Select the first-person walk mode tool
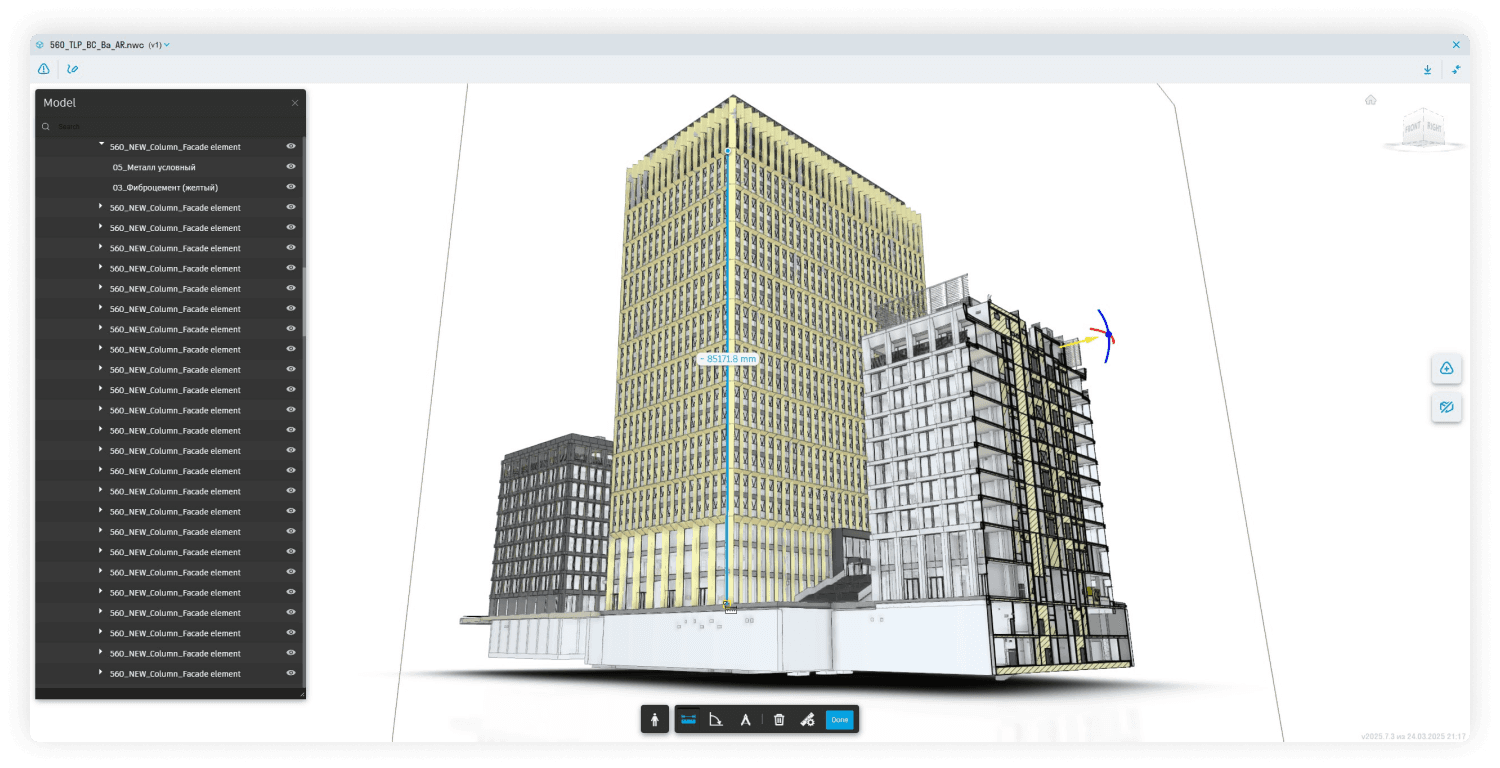This screenshot has height=768, width=1500. click(x=655, y=719)
